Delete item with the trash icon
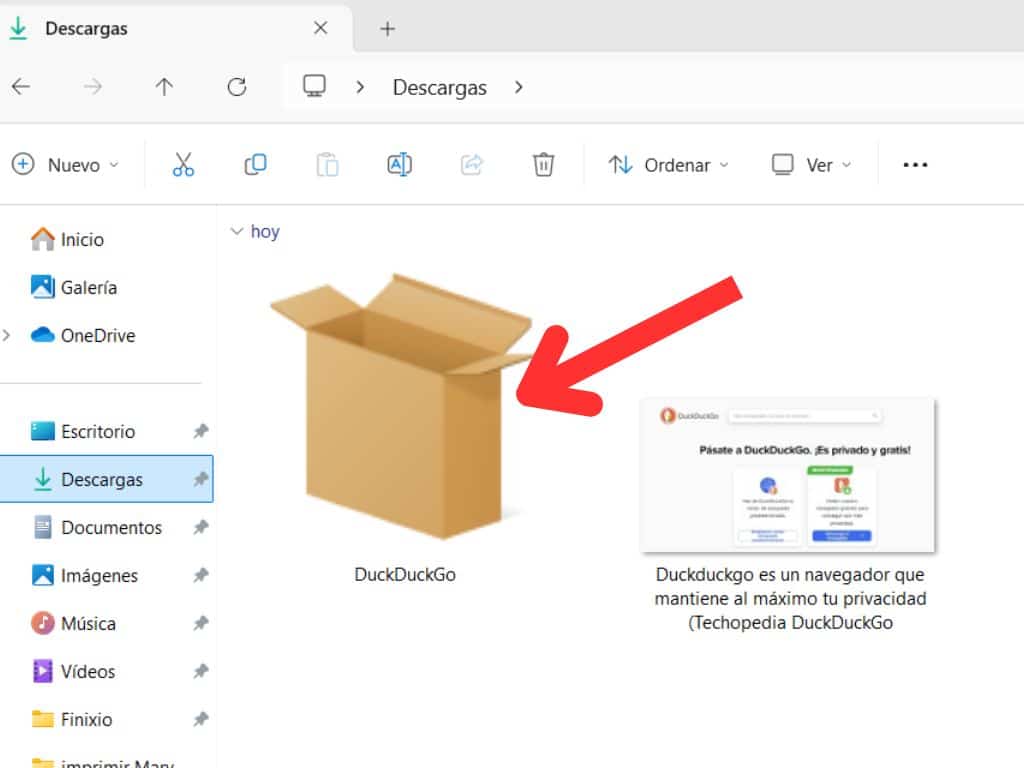Viewport: 1024px width, 768px height. click(543, 165)
